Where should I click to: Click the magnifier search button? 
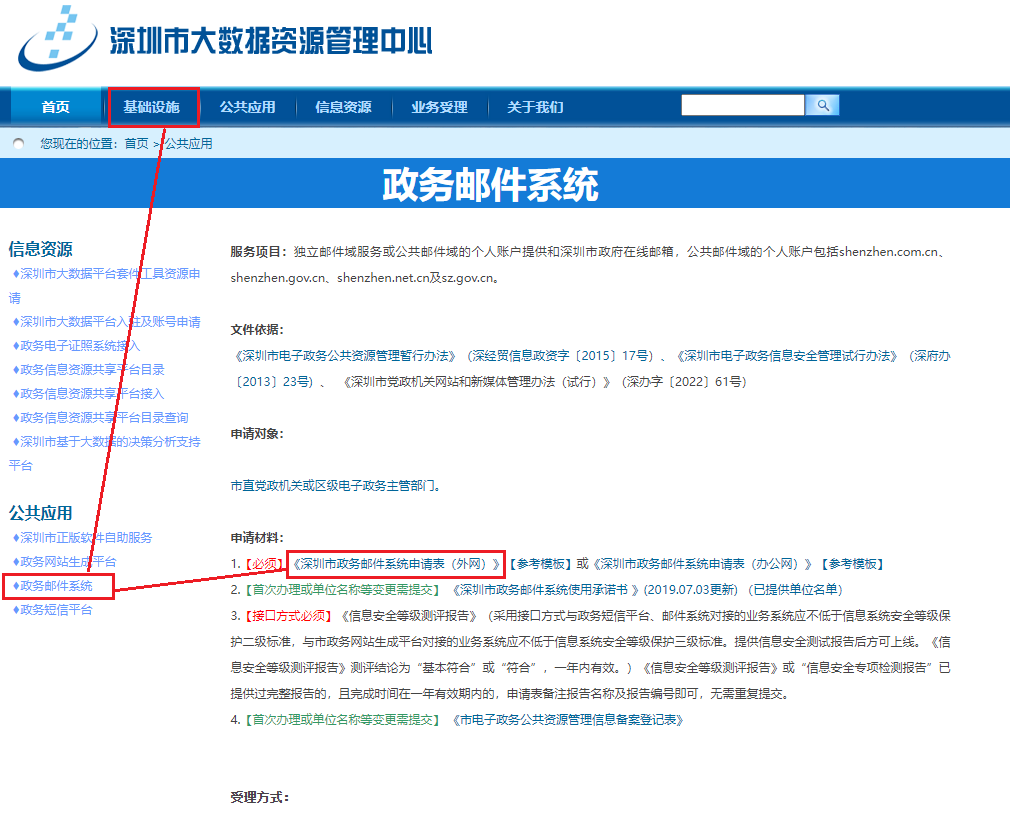tap(822, 105)
